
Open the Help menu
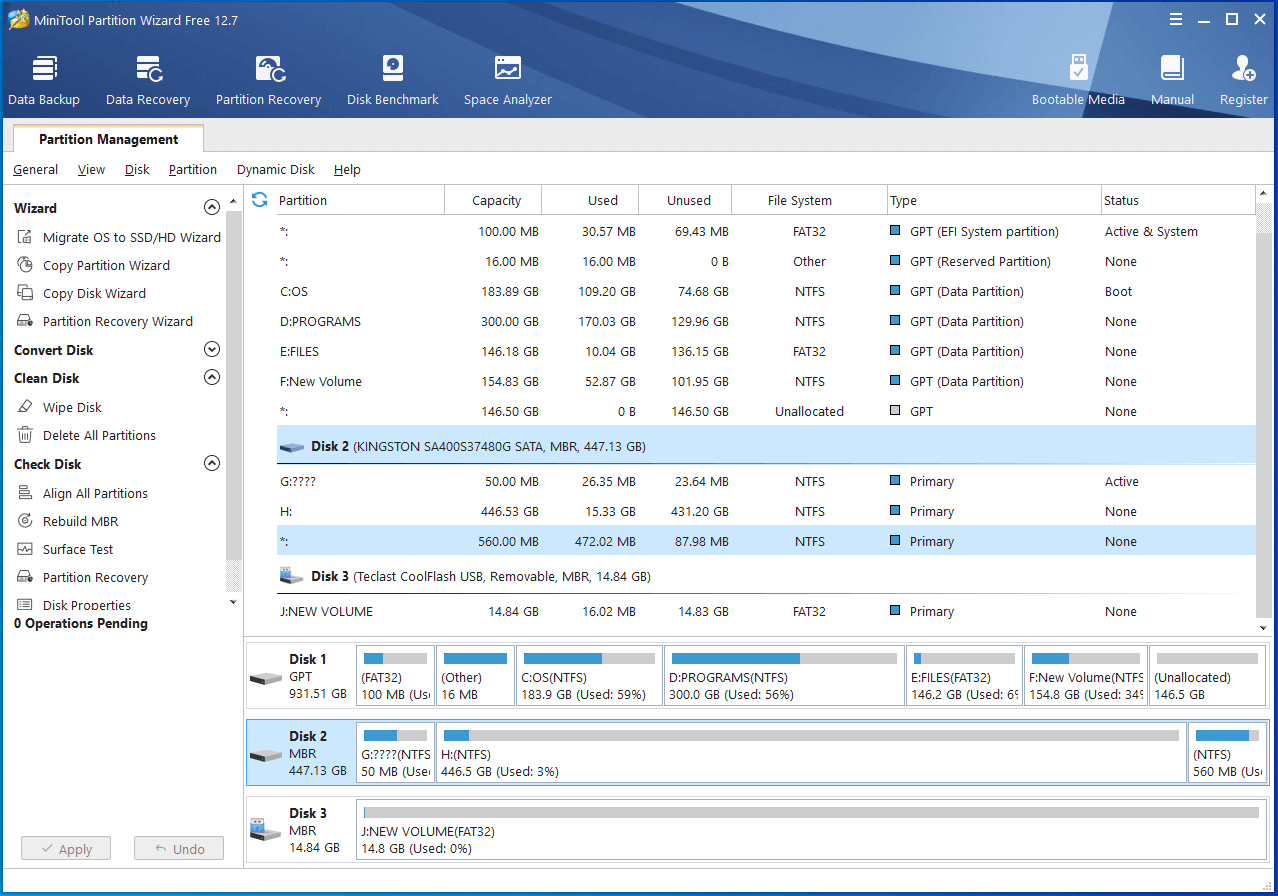(347, 170)
